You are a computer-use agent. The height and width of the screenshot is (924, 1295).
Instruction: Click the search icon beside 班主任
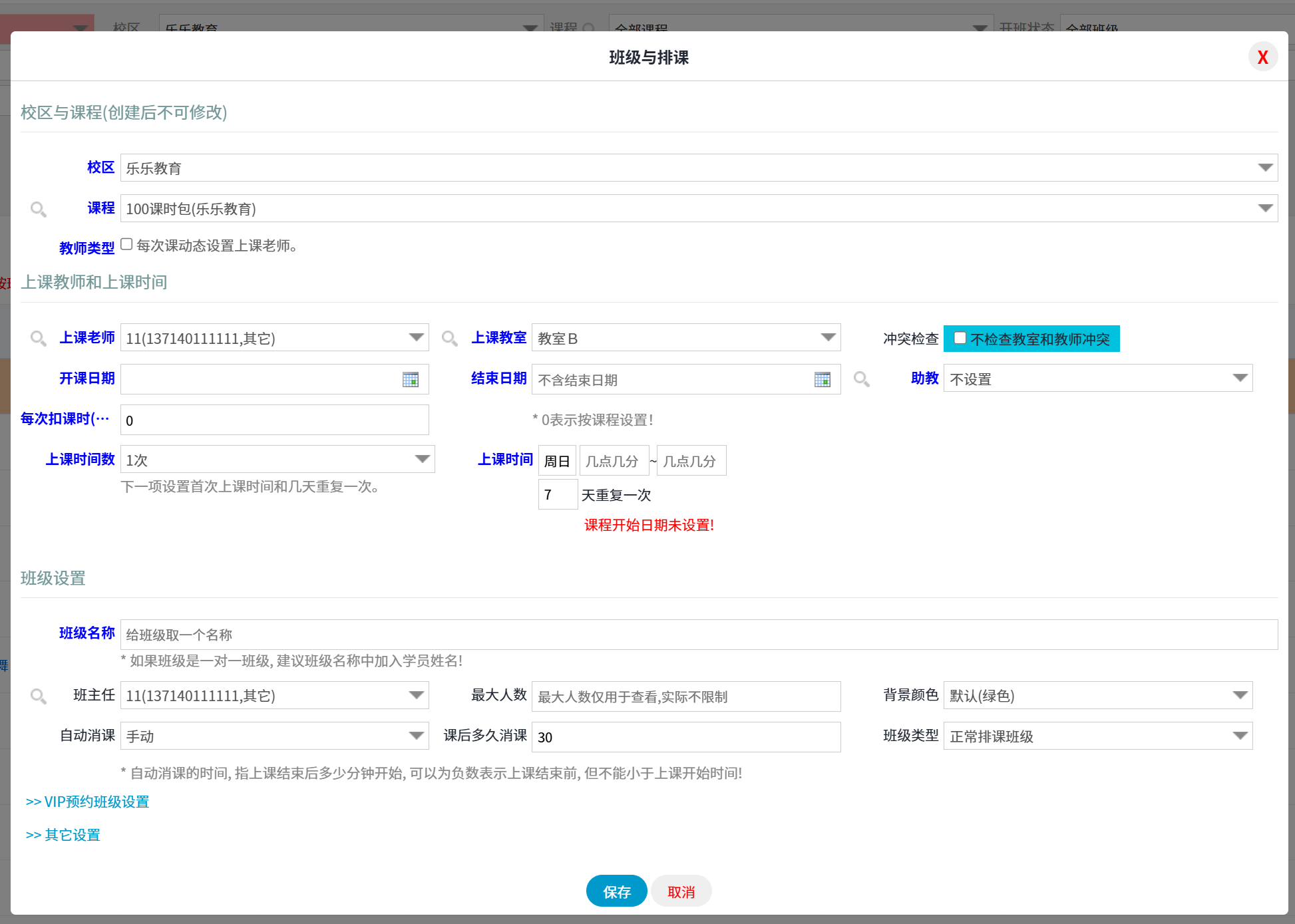pyautogui.click(x=39, y=696)
